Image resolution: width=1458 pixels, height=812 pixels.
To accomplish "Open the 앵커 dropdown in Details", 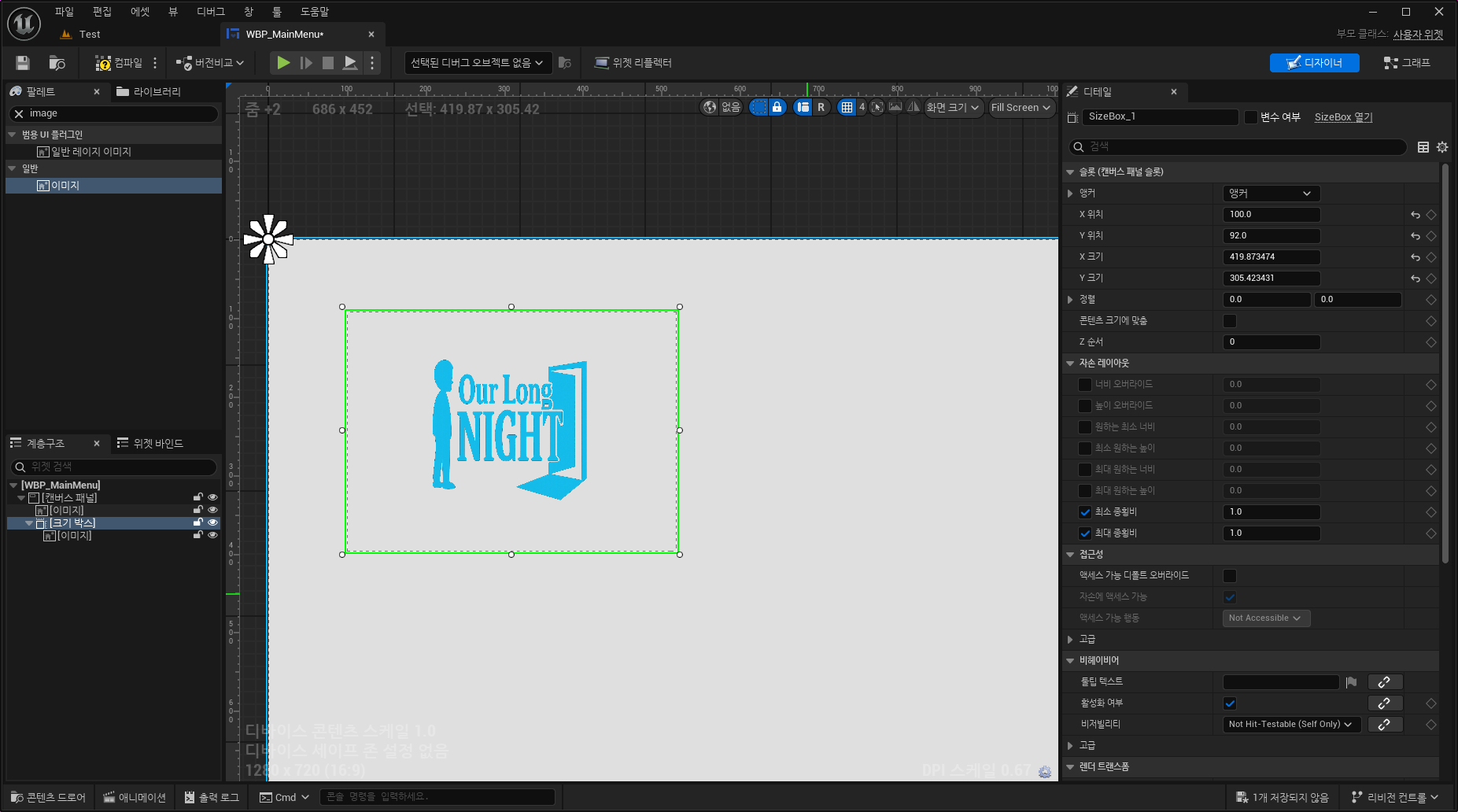I will (1271, 194).
